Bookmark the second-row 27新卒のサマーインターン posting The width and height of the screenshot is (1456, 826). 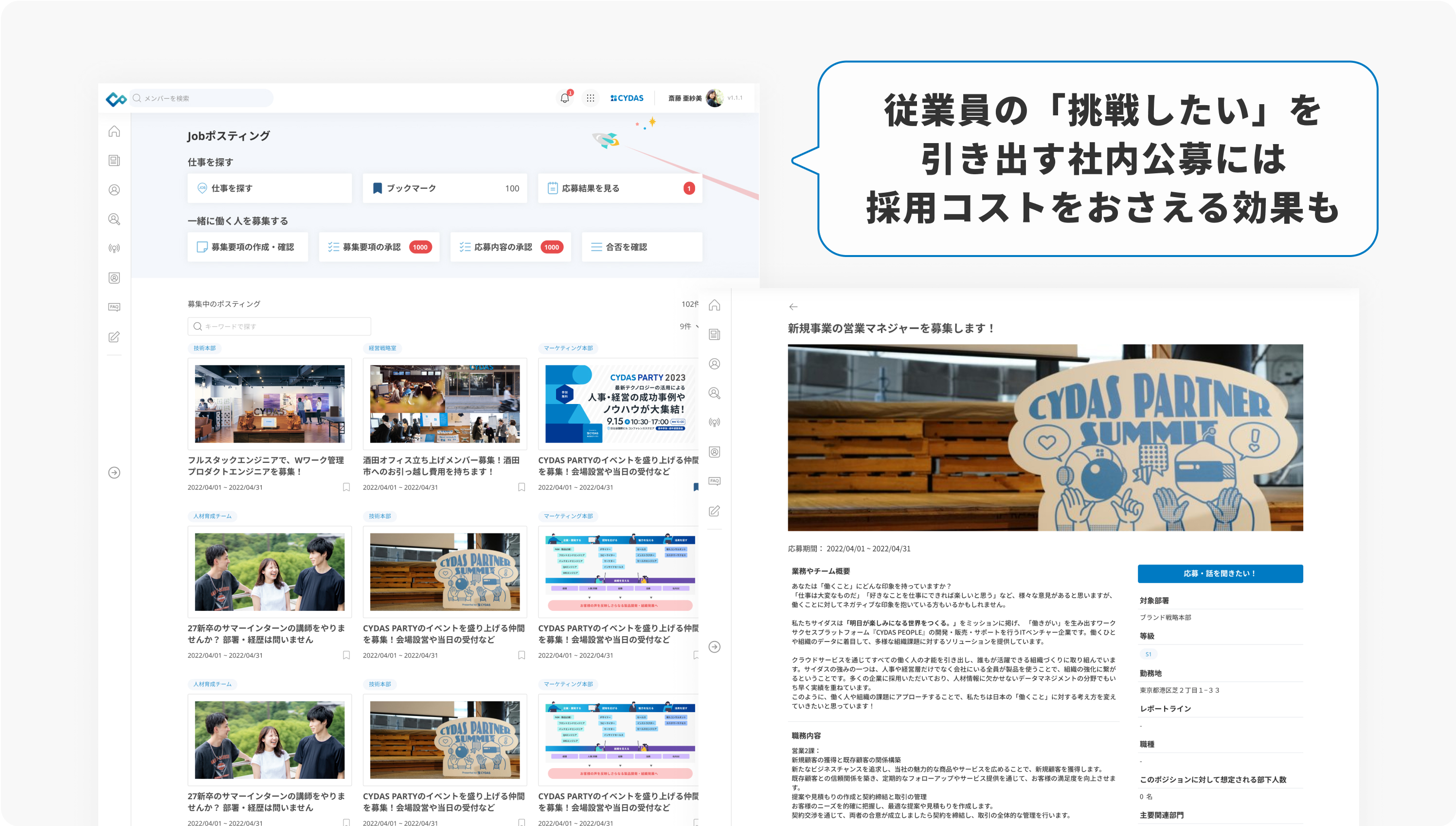(x=346, y=655)
